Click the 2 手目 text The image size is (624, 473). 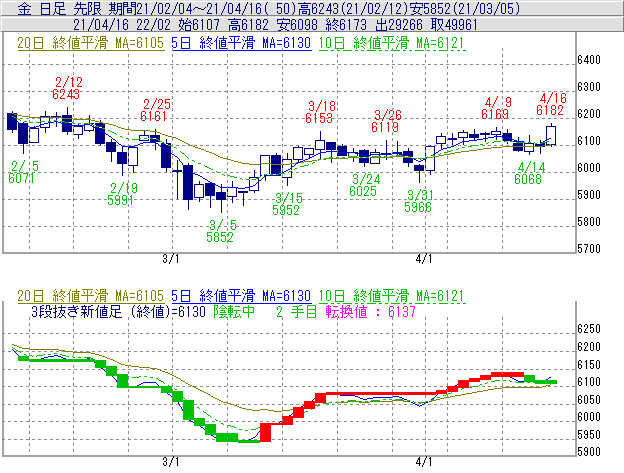[x=296, y=311]
